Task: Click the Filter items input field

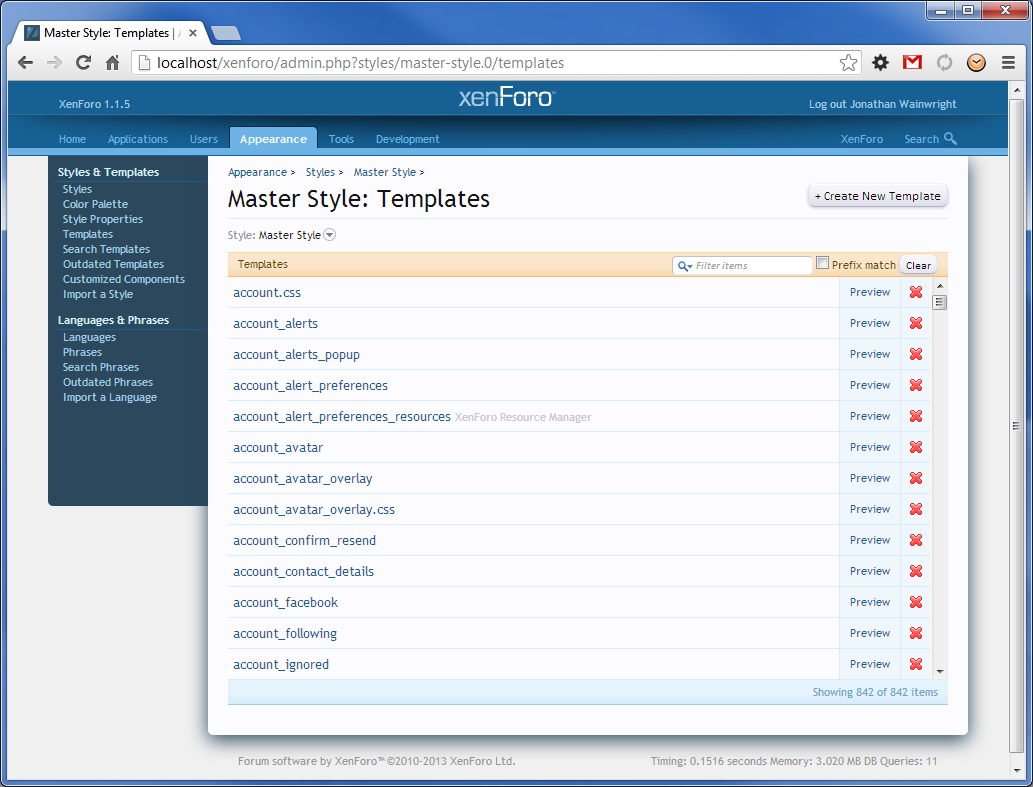Action: 752,266
